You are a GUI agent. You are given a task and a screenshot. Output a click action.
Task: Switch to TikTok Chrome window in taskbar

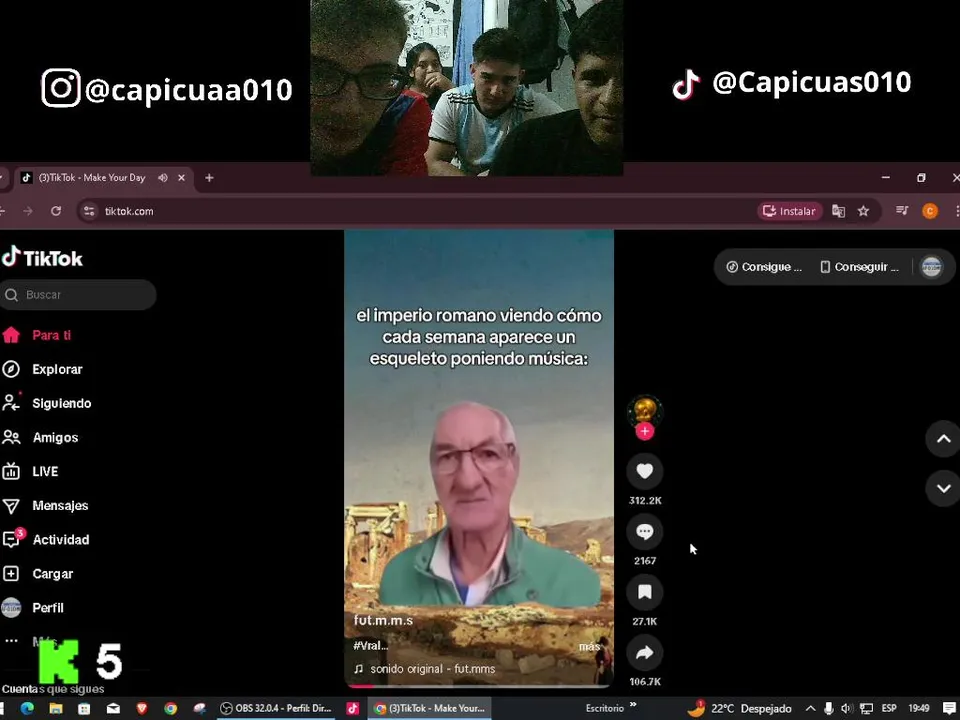click(429, 708)
